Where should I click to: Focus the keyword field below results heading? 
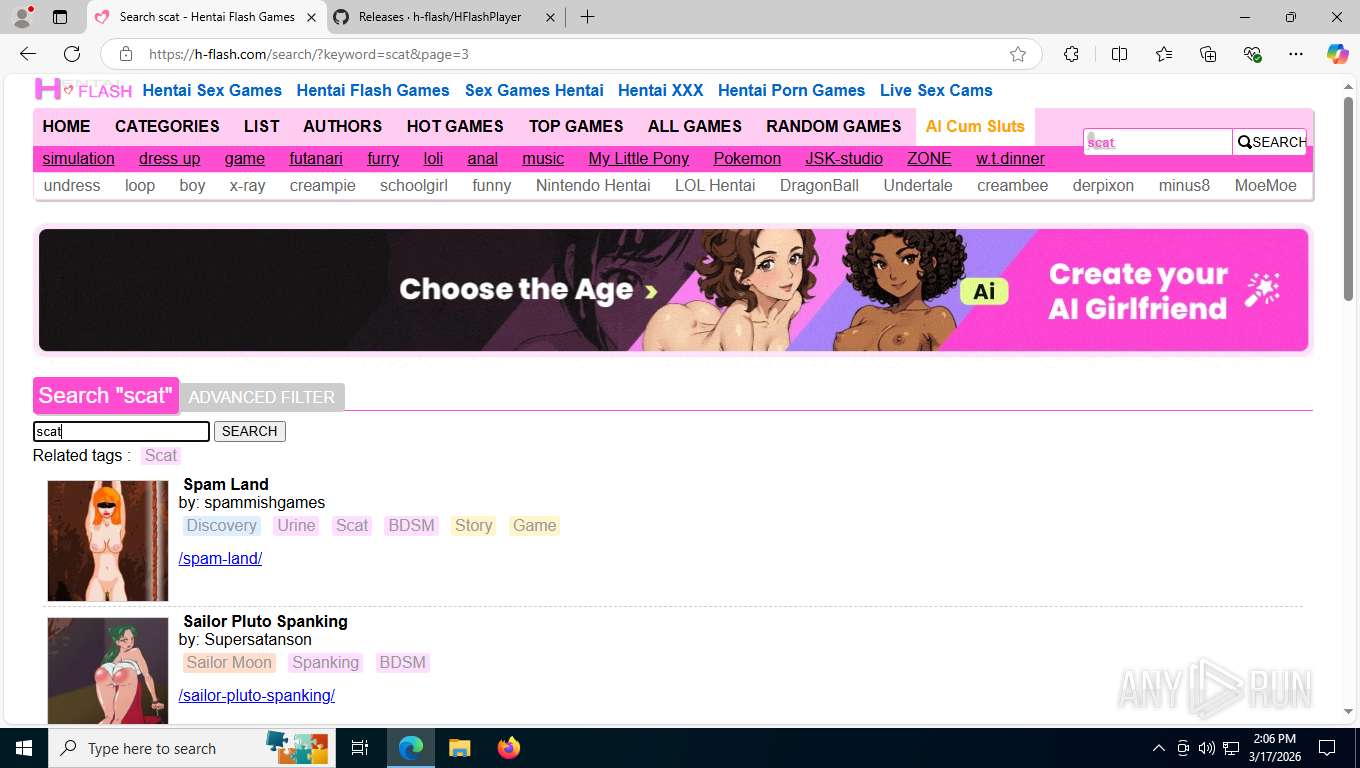(x=121, y=431)
